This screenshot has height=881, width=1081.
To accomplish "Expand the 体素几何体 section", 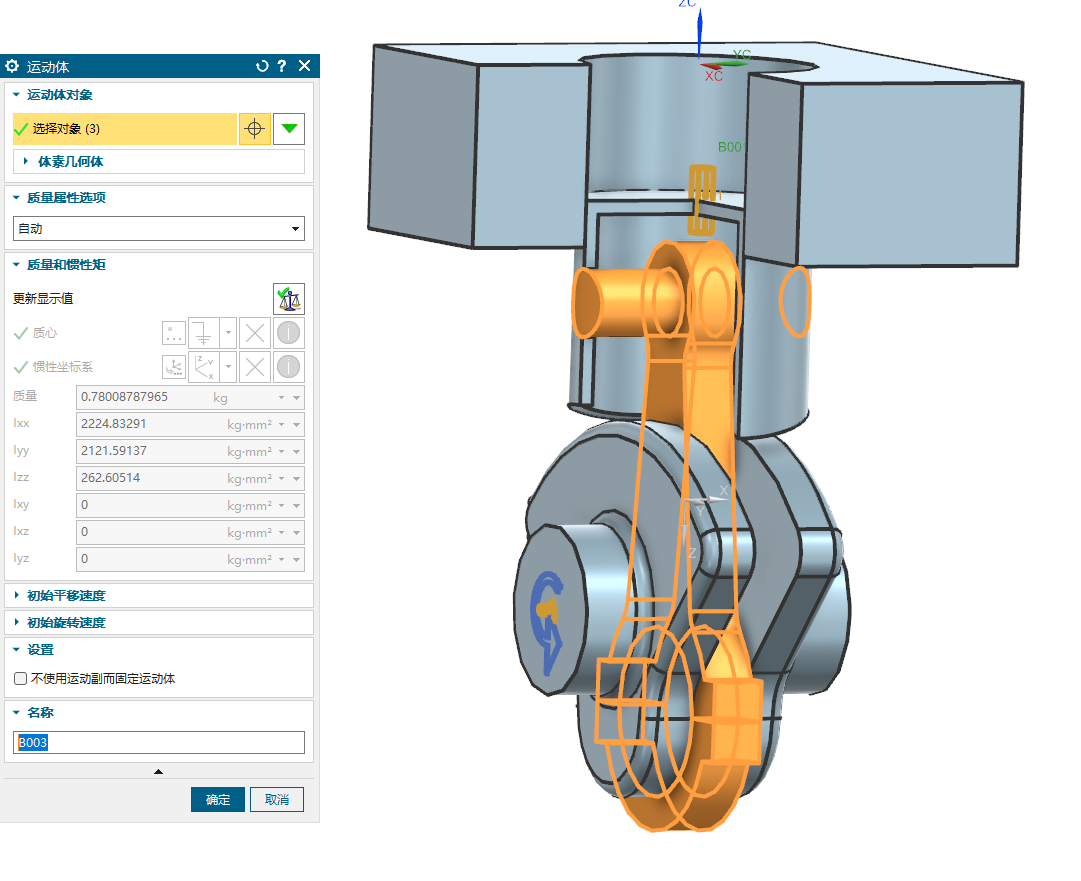I will click(x=70, y=161).
